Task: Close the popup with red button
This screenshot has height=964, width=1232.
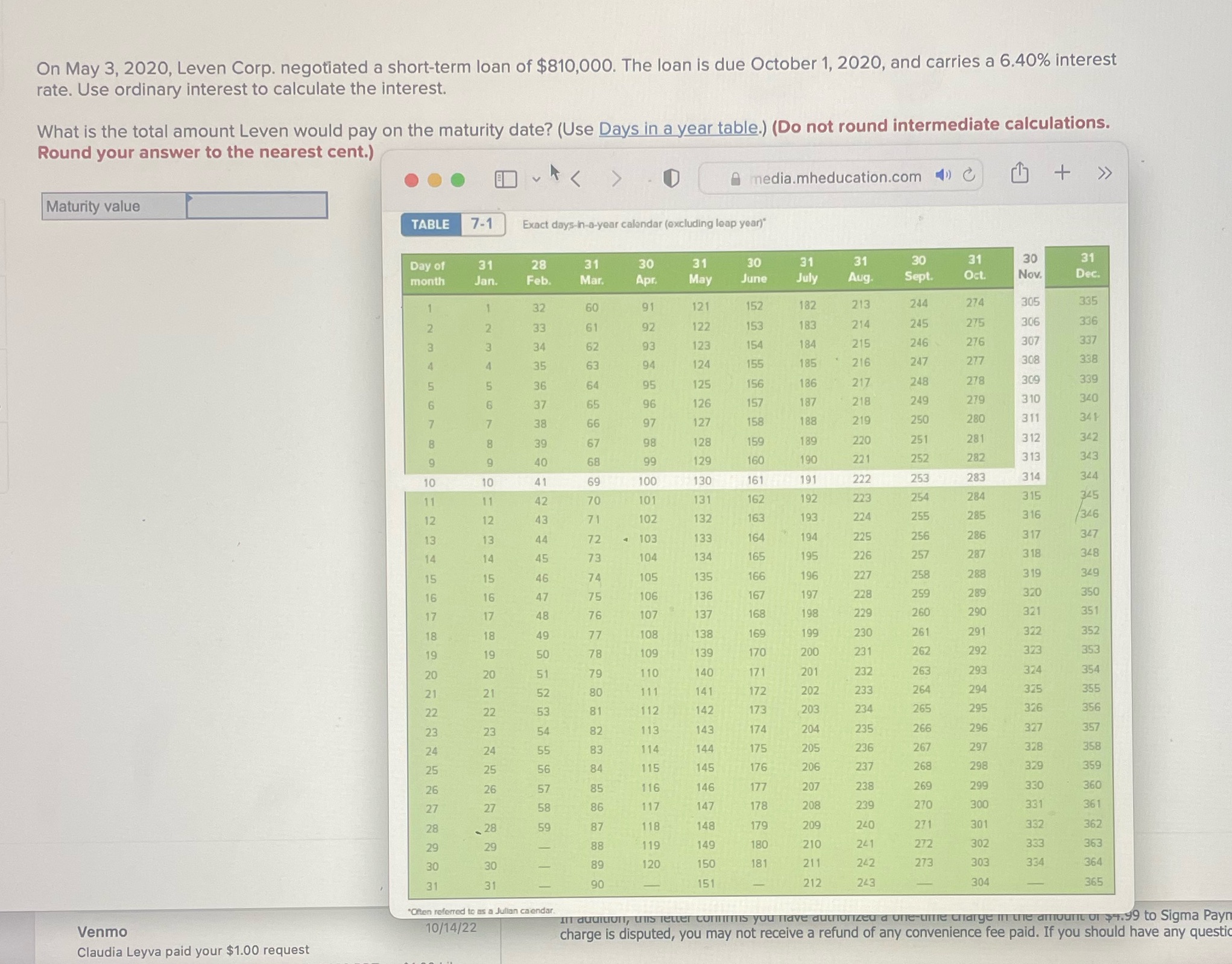Action: tap(411, 180)
